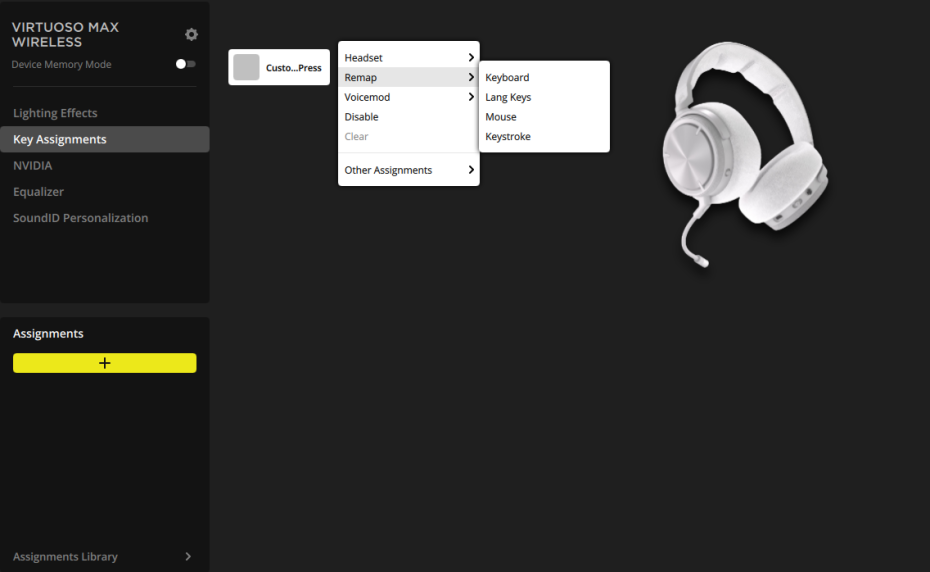930x572 pixels.
Task: Click gray icon in assignment tile
Action: pos(246,67)
